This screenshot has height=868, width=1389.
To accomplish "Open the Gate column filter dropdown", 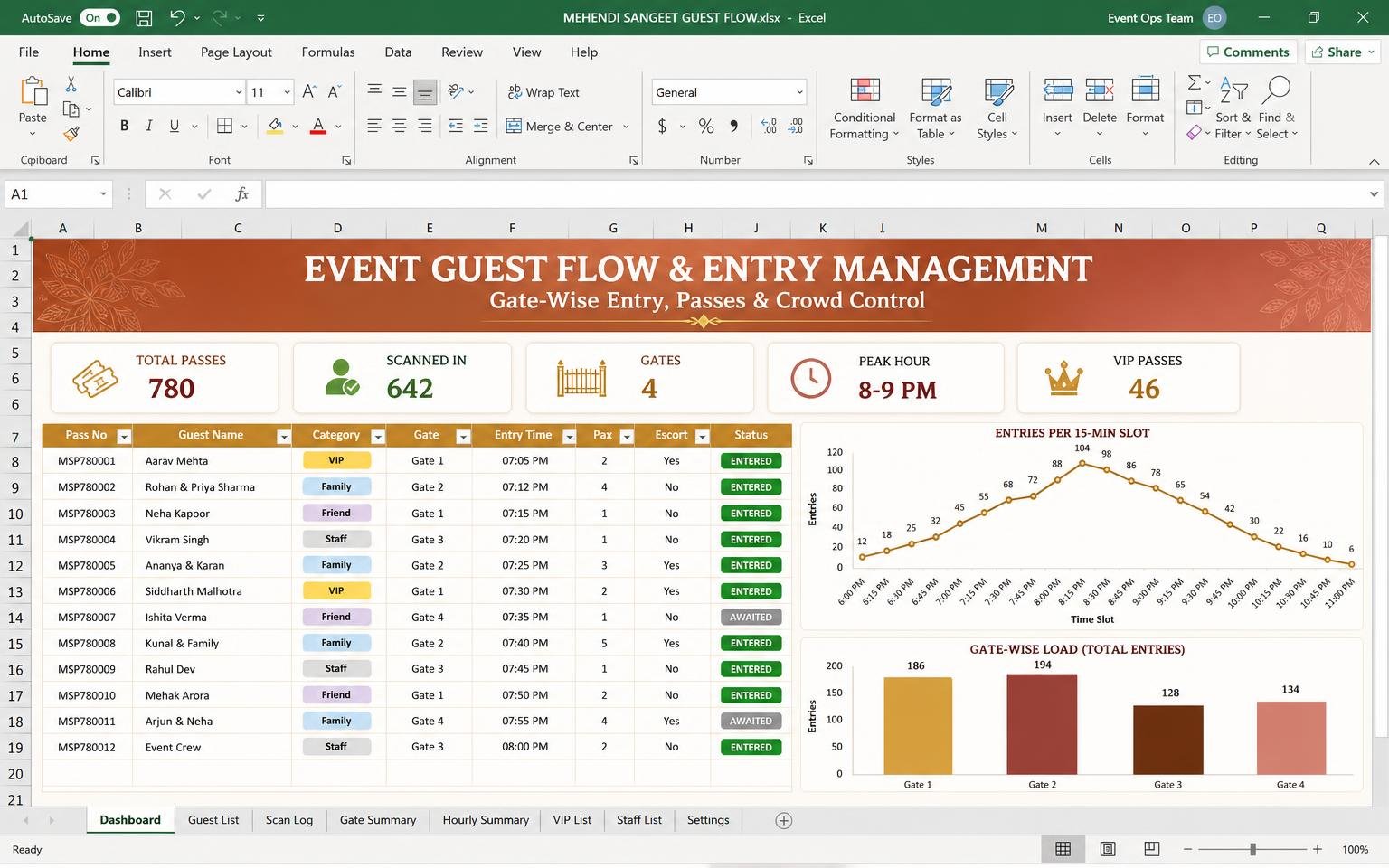I will 463,437.
